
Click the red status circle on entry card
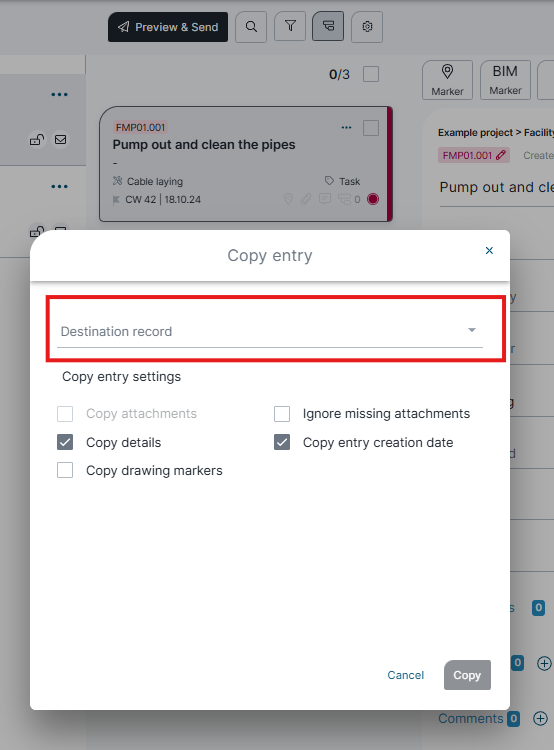coord(373,199)
